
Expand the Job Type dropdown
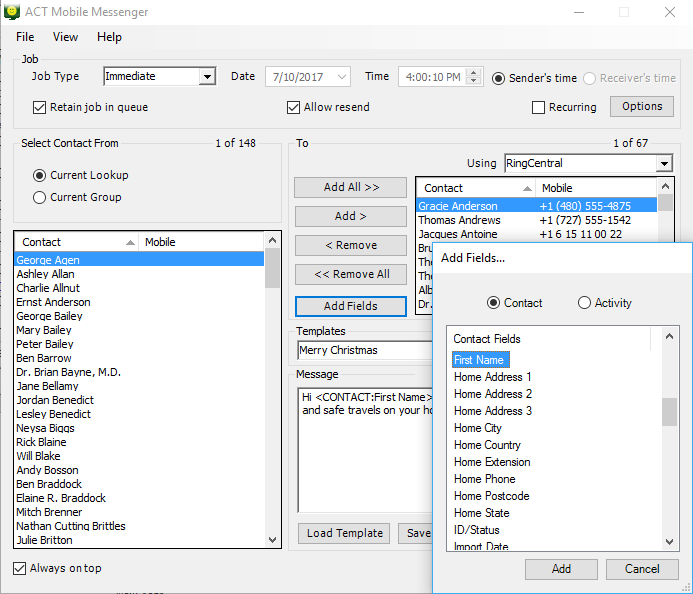point(207,76)
